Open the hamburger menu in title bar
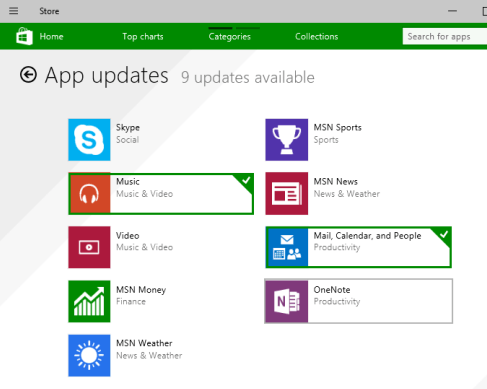Screen dimensions: 487x389 point(13,11)
